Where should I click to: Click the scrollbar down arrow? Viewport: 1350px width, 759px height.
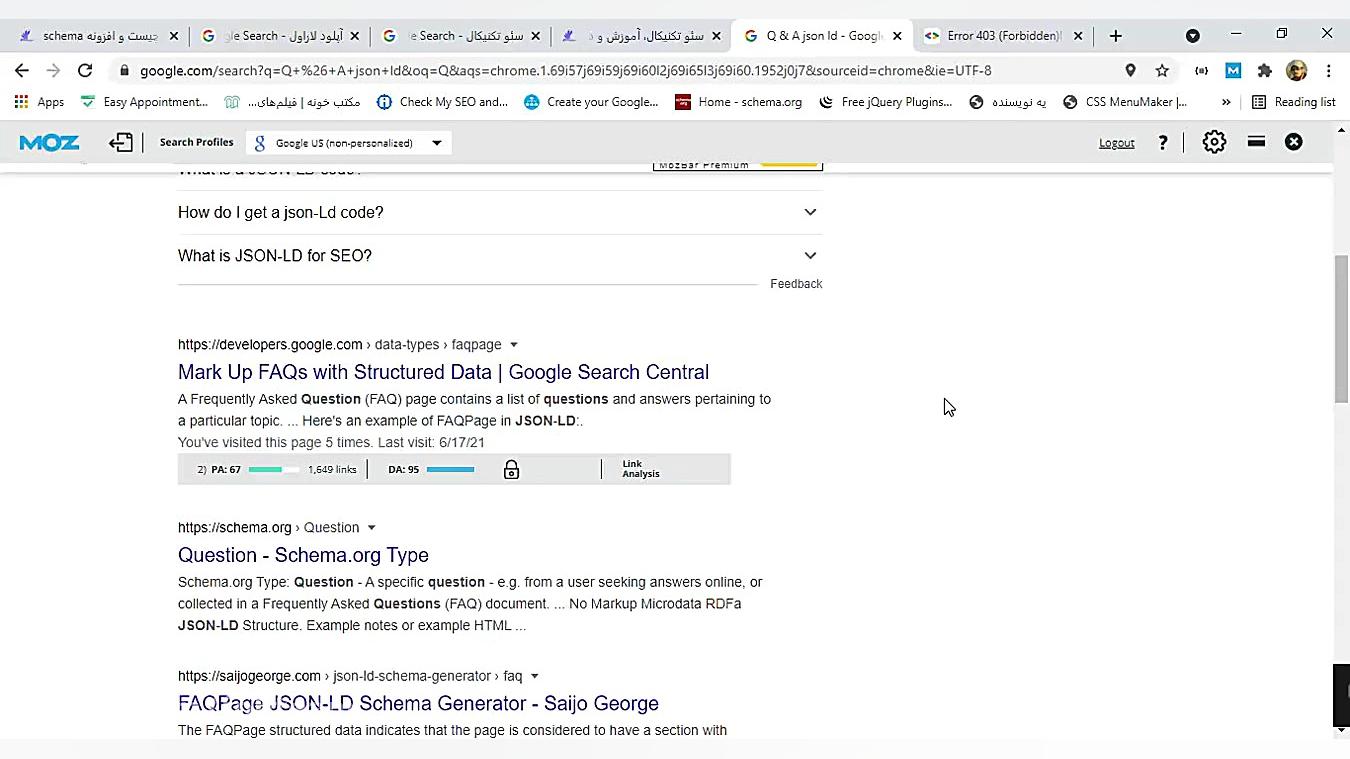click(x=1341, y=731)
